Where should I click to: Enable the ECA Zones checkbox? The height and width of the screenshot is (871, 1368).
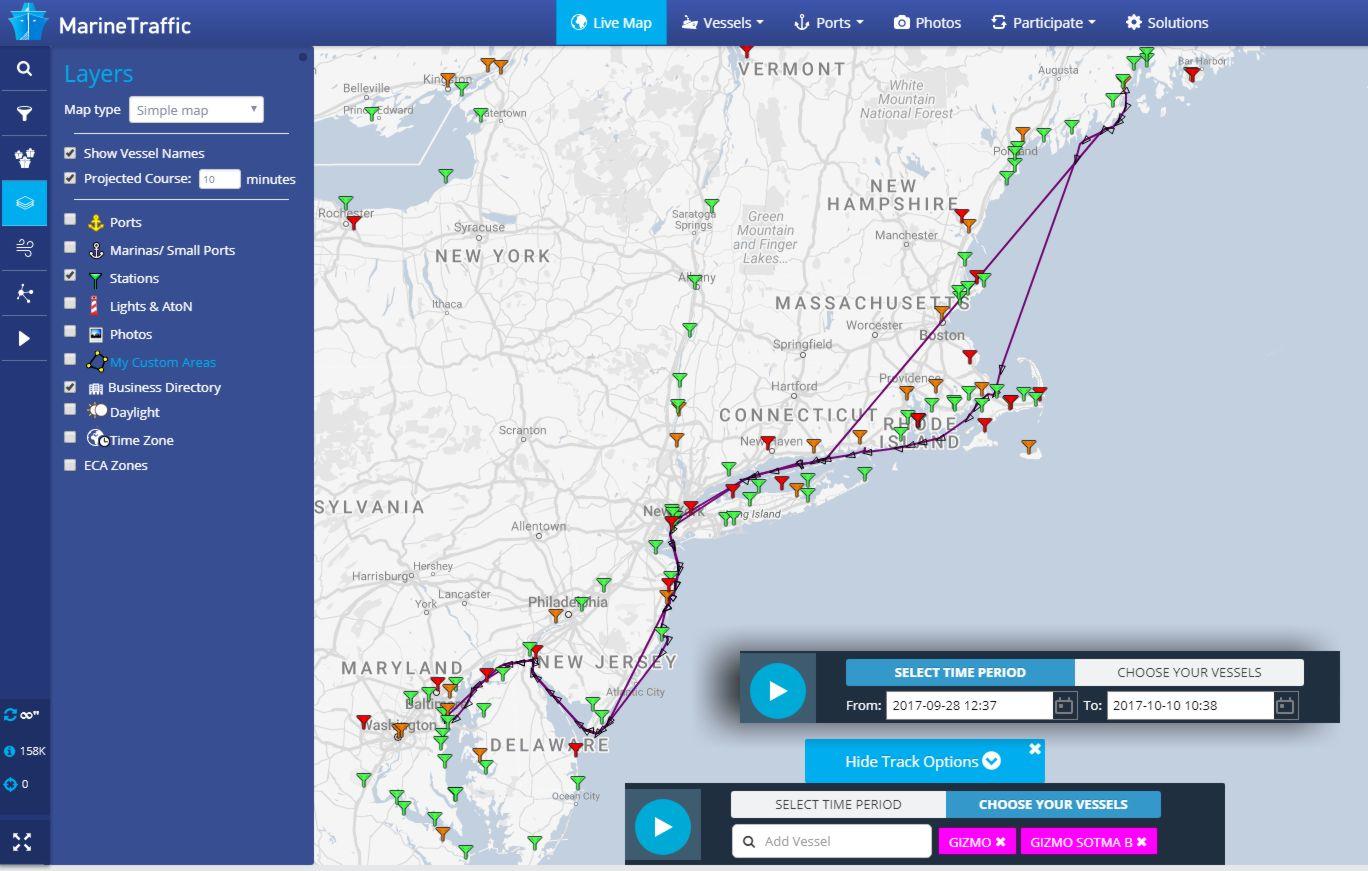pyautogui.click(x=70, y=465)
